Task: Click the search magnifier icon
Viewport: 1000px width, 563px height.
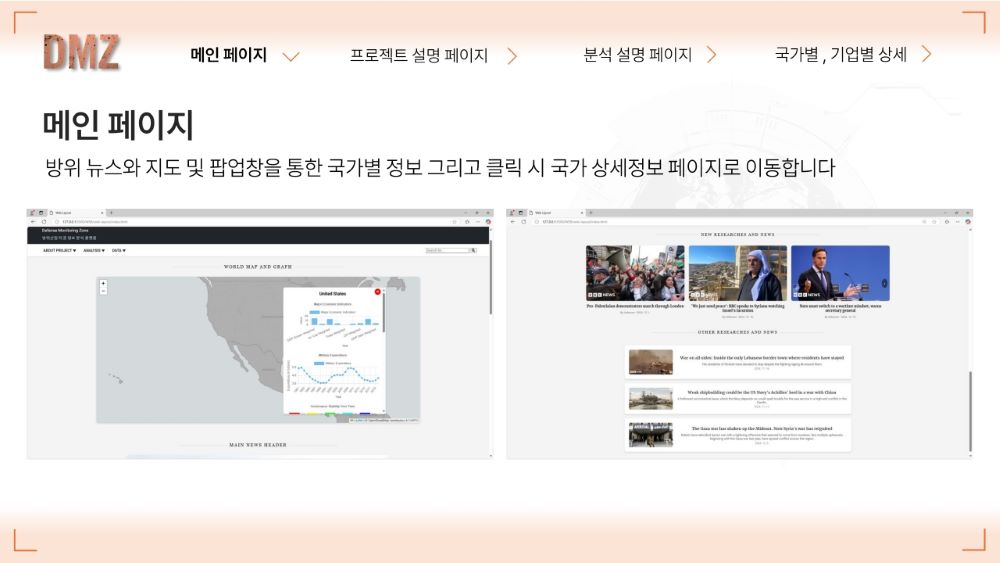Action: tap(474, 251)
